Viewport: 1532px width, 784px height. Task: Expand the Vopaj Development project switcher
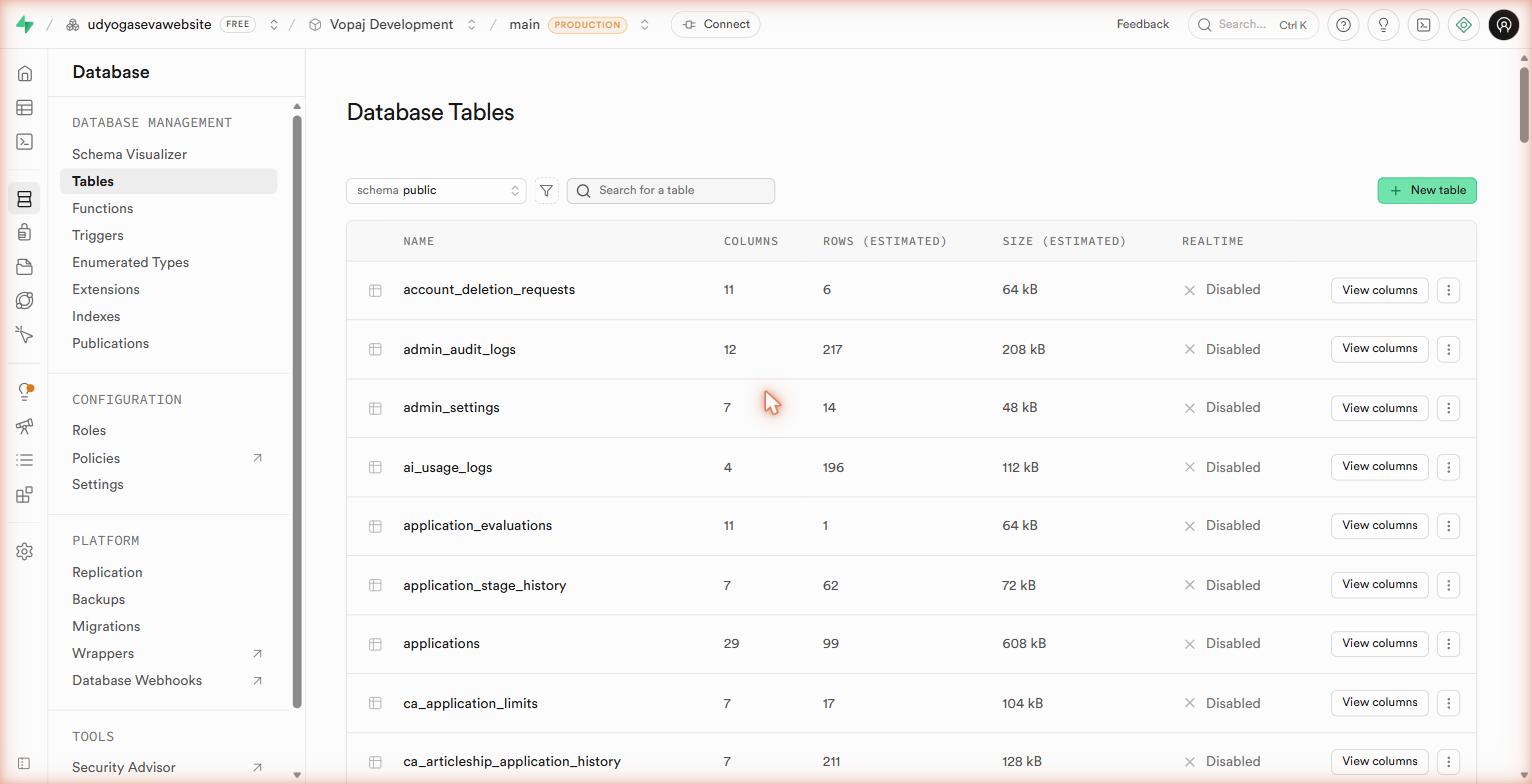(471, 24)
